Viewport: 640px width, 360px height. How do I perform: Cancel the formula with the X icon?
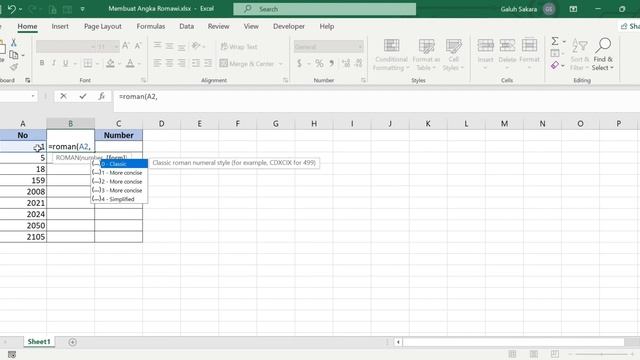pyautogui.click(x=63, y=96)
